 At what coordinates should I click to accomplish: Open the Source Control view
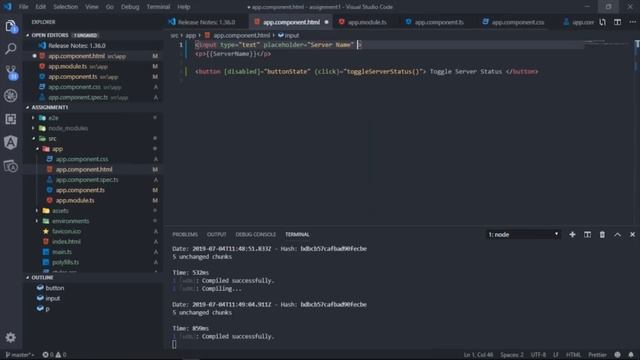[x=11, y=72]
